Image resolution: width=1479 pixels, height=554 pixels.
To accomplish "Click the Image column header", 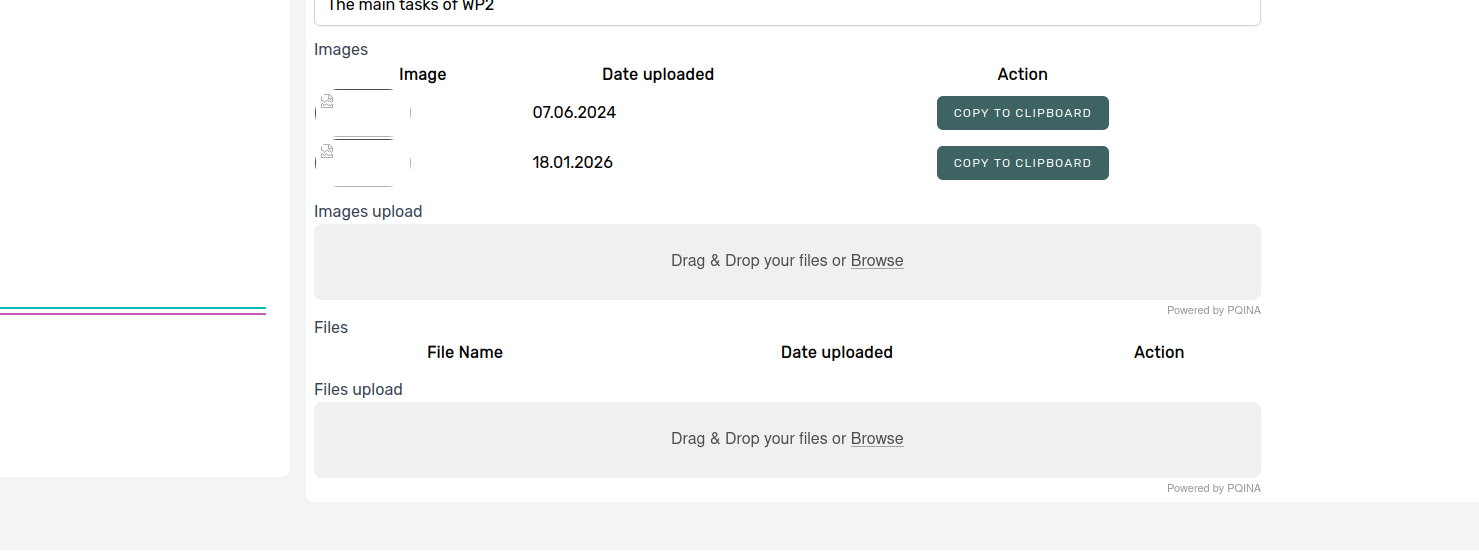I will [x=422, y=75].
